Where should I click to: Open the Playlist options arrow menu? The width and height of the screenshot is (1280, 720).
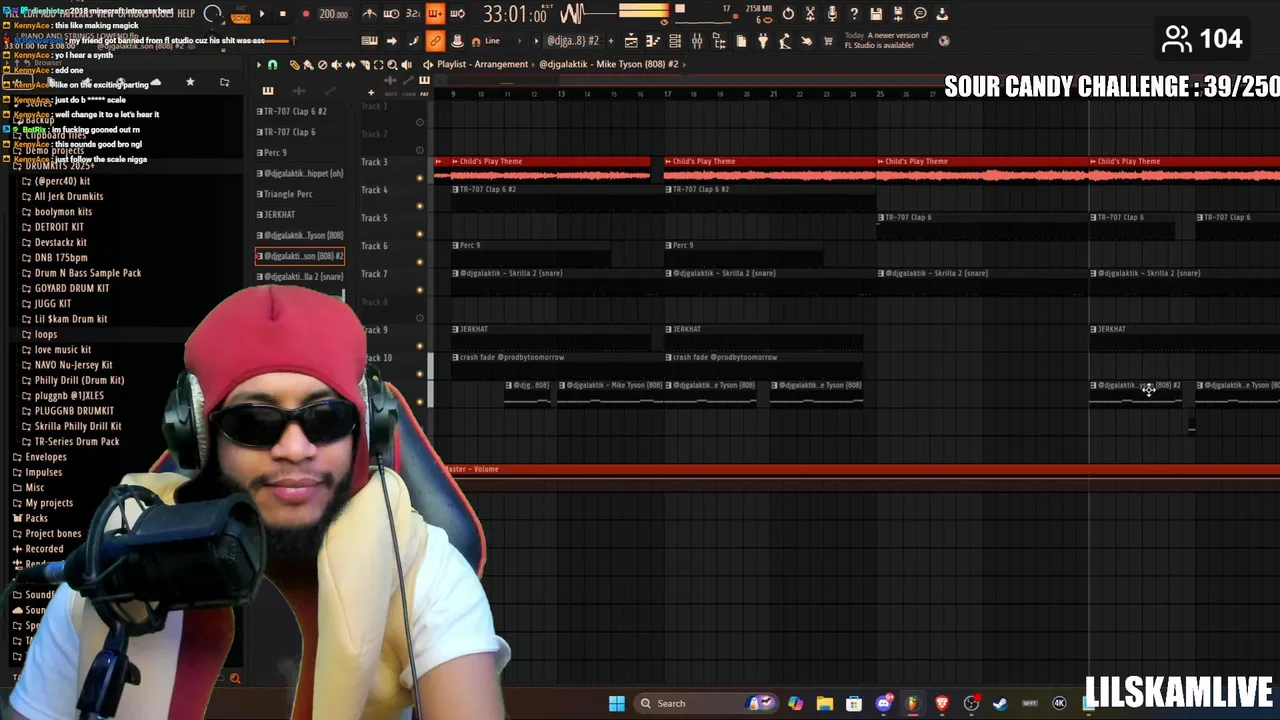tap(259, 65)
